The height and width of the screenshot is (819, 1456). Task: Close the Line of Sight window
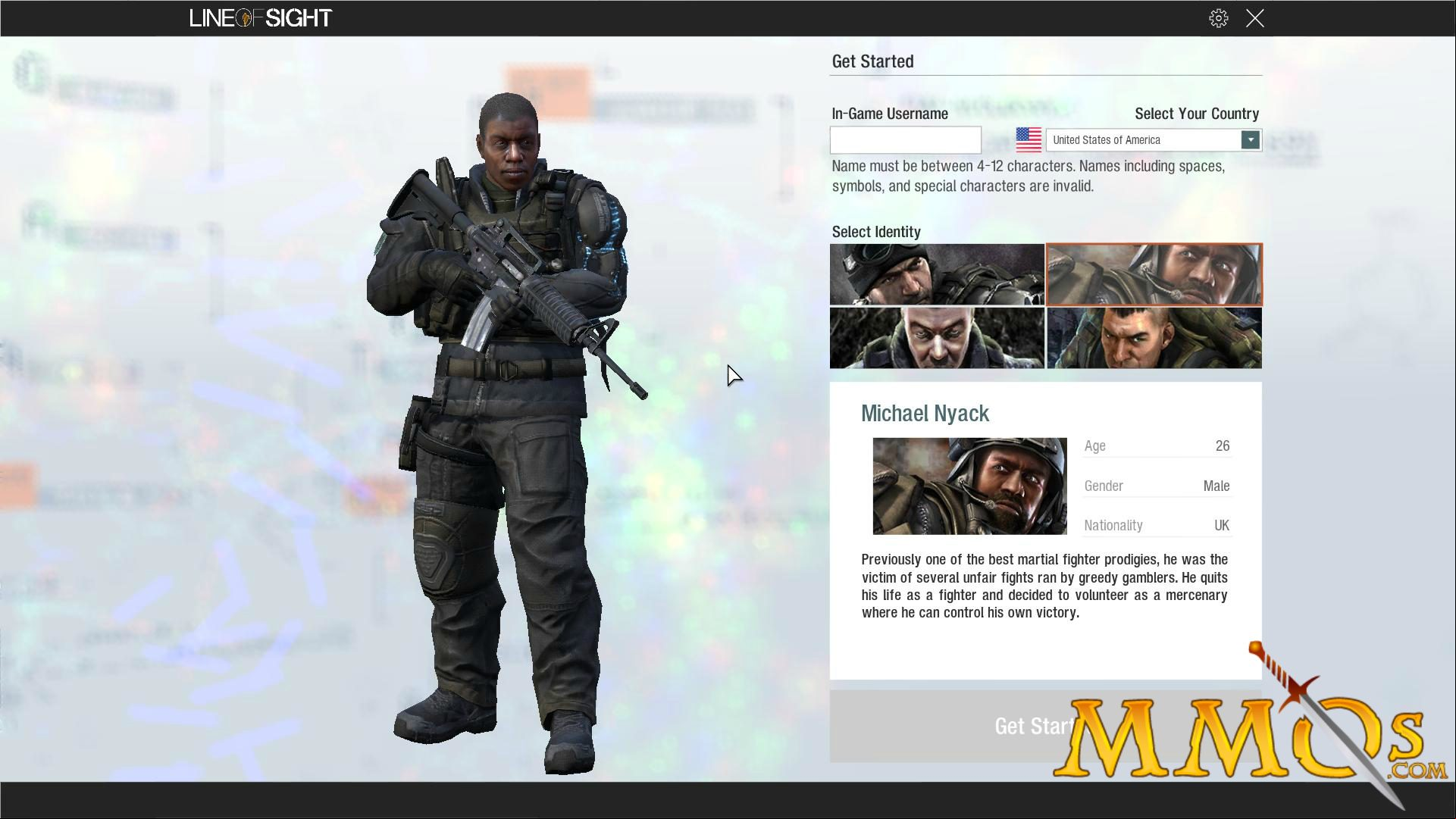tap(1255, 18)
